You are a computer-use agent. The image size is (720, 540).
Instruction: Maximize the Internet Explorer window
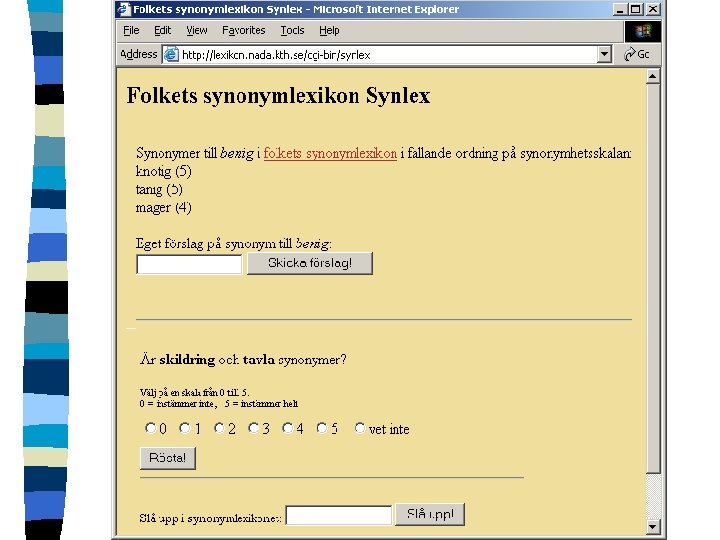click(635, 9)
